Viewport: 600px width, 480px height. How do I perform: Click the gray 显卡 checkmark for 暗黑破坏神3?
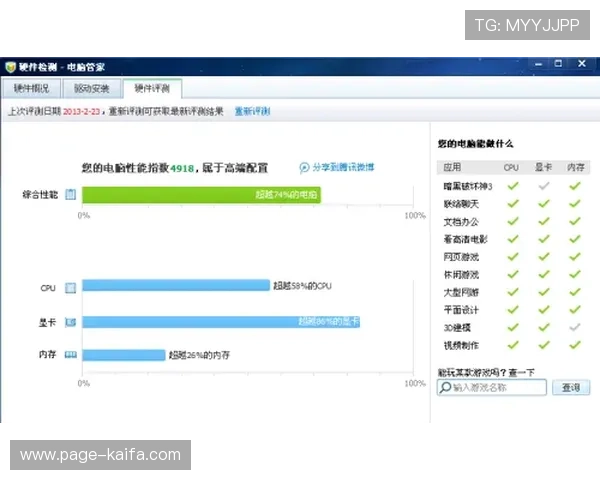coord(544,186)
